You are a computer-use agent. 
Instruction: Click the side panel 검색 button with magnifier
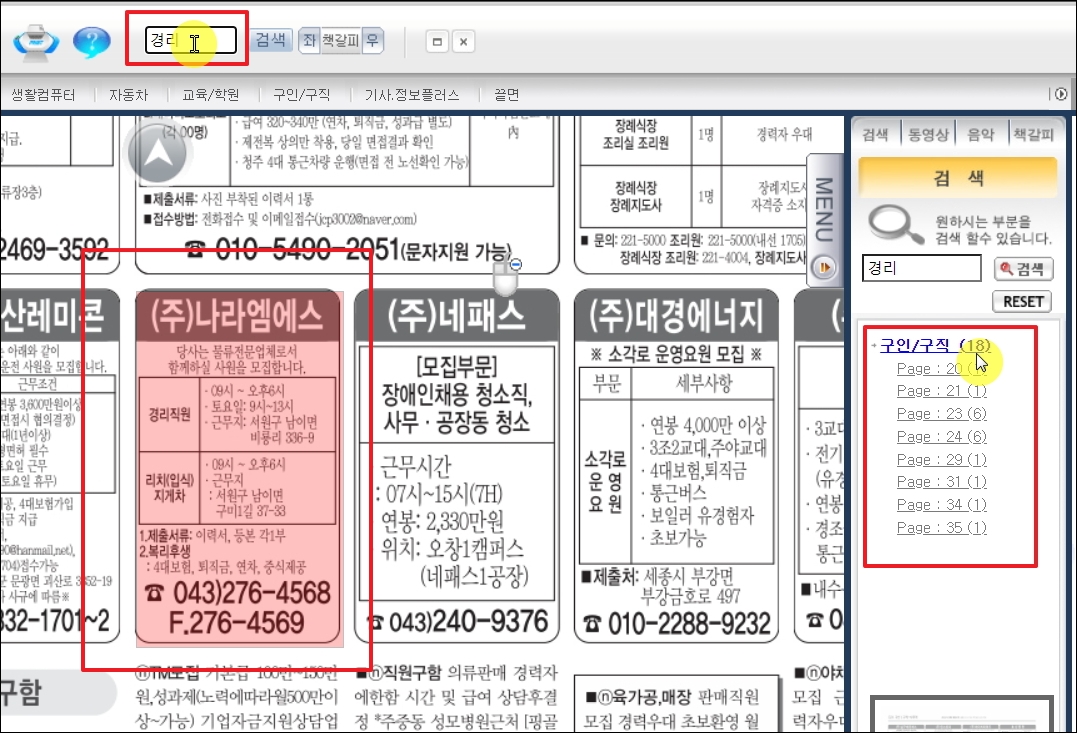point(1023,269)
